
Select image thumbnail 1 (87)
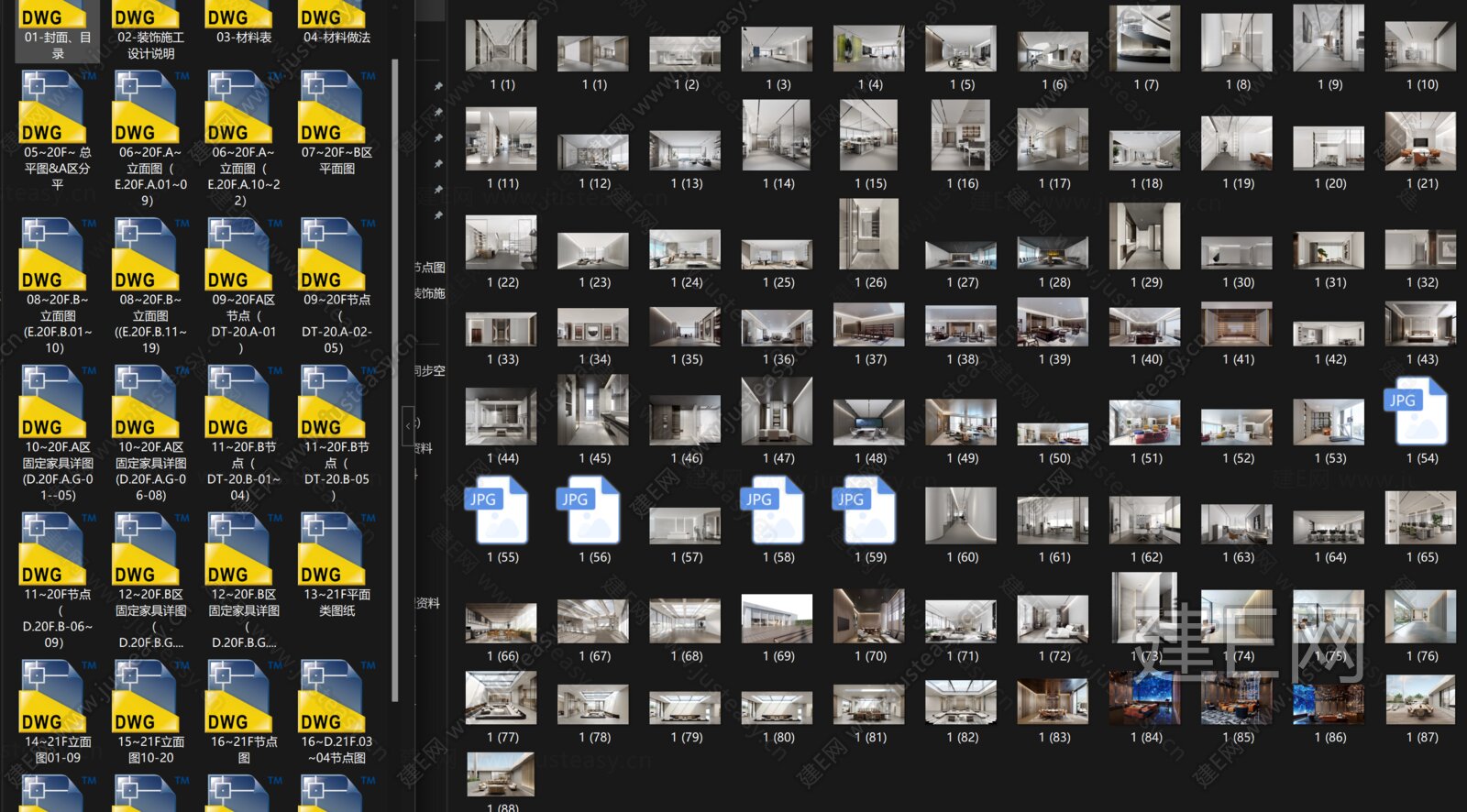pos(1420,699)
